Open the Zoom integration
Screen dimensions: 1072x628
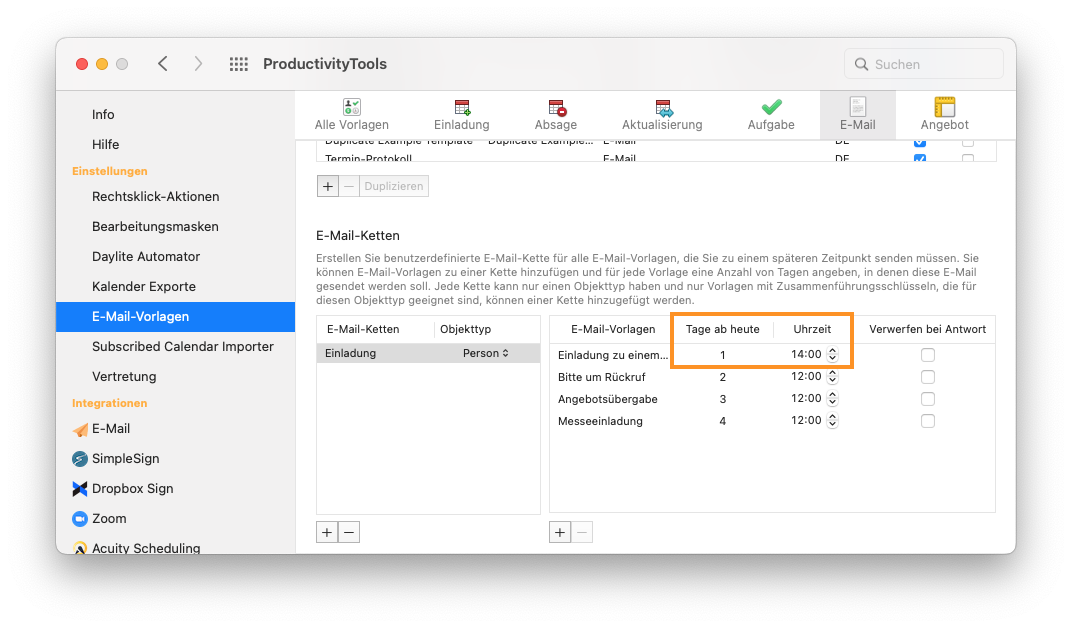pos(99,519)
